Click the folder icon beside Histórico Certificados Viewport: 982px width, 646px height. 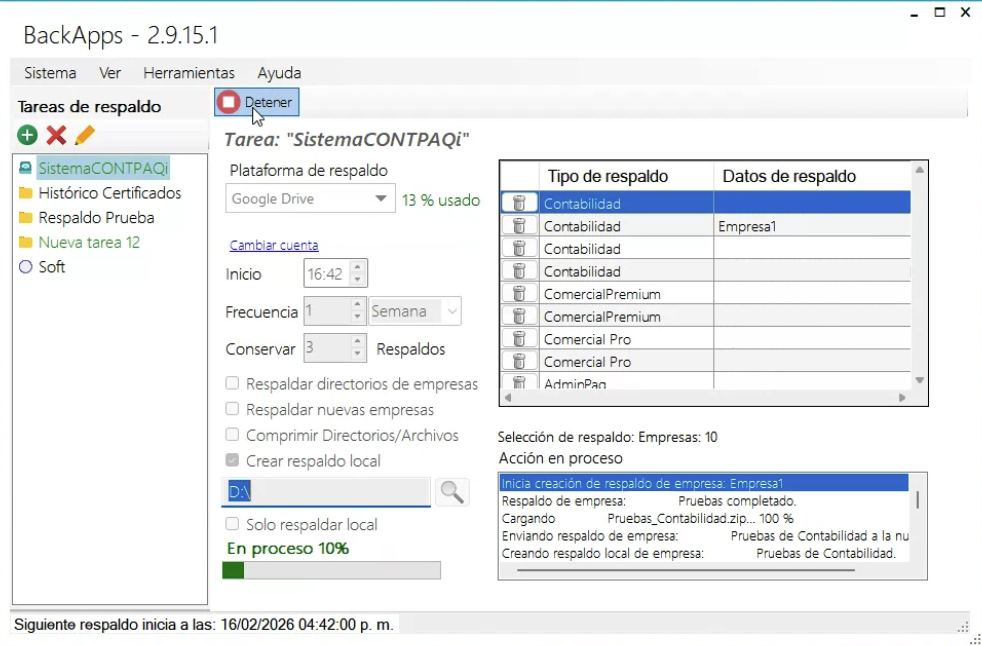[x=26, y=193]
